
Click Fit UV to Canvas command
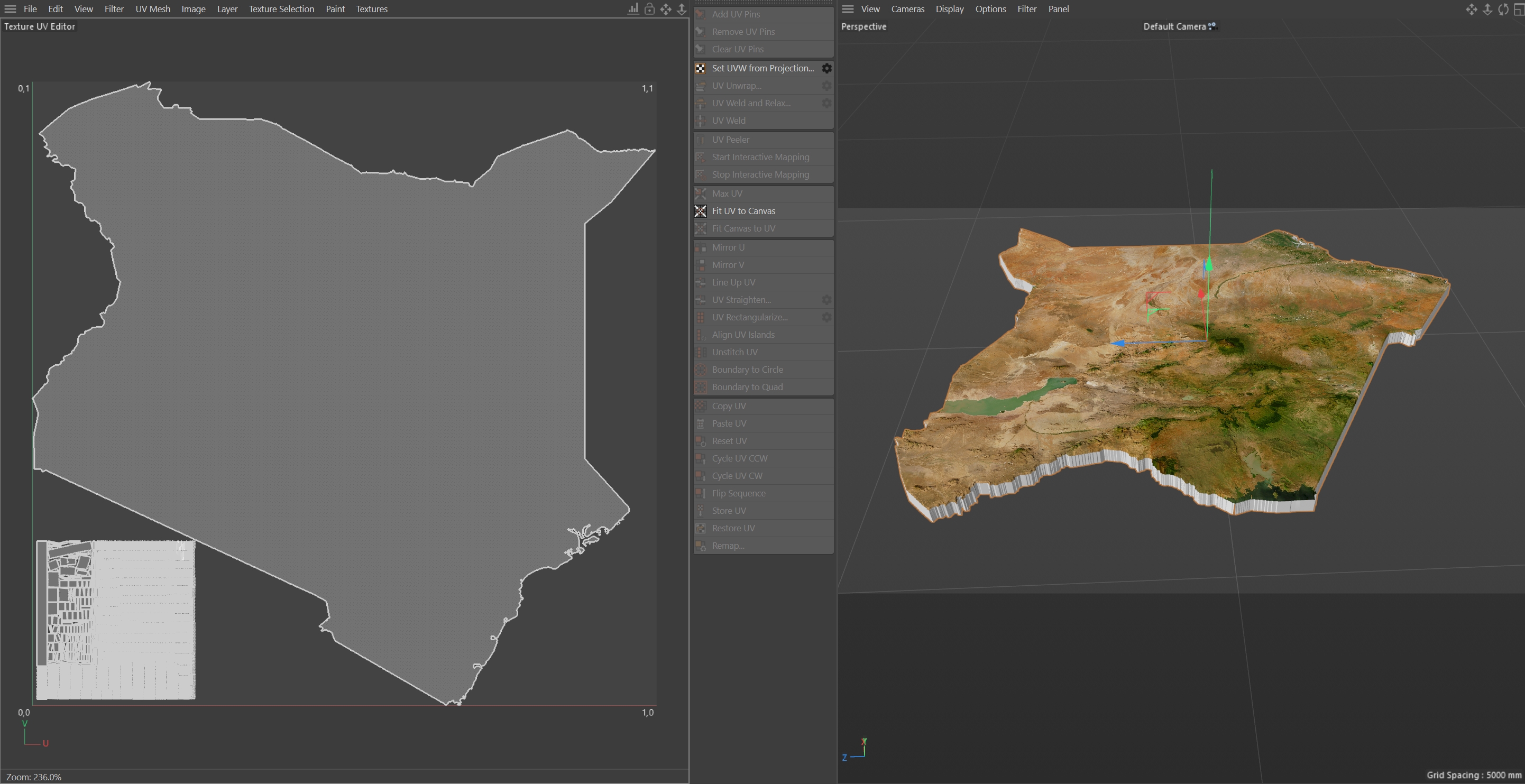pos(743,211)
